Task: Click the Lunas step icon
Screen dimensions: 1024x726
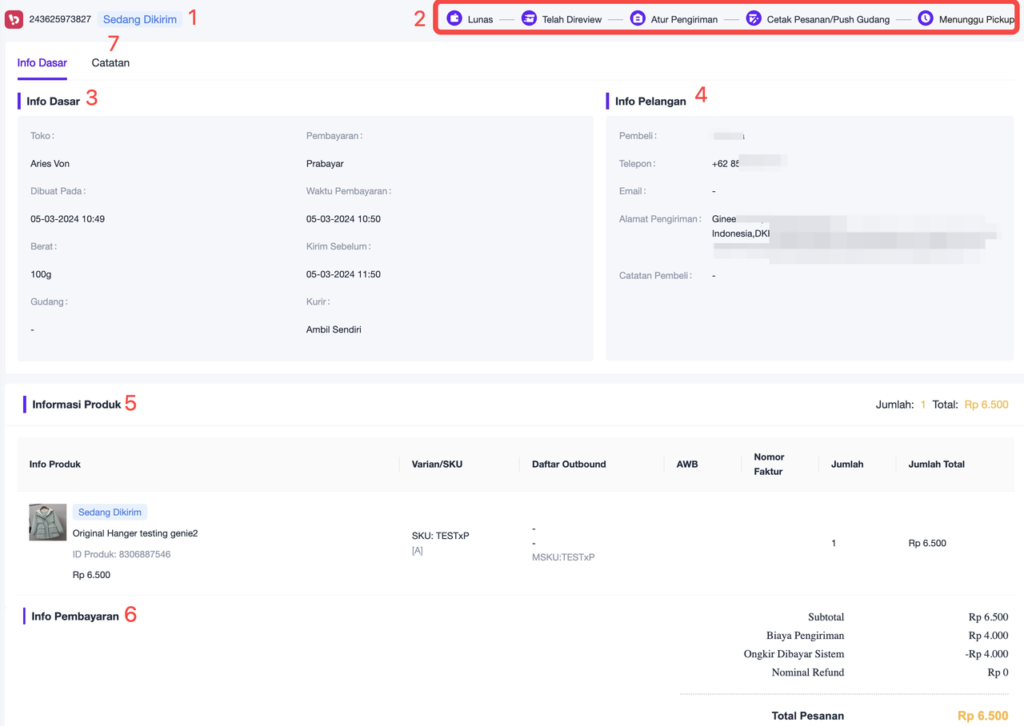Action: click(x=454, y=19)
